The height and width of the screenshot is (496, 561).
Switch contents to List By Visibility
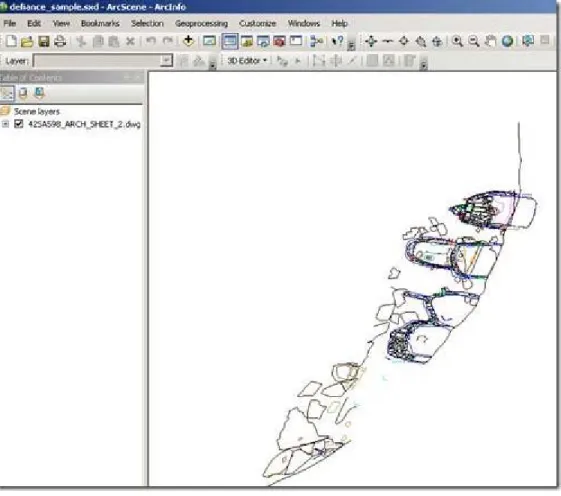[x=39, y=93]
